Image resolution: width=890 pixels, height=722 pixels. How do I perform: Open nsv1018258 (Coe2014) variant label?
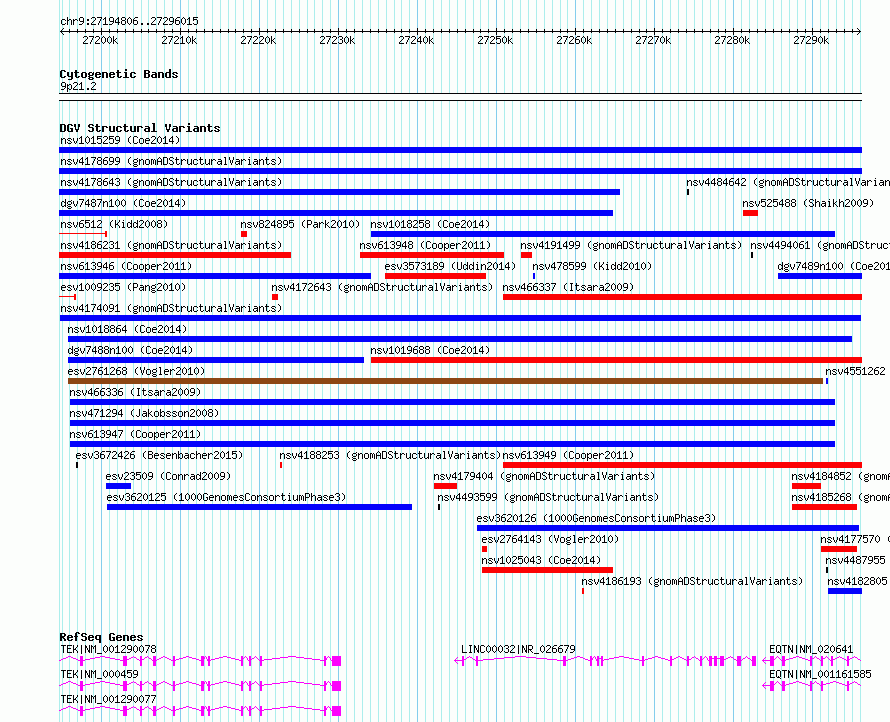coord(430,224)
